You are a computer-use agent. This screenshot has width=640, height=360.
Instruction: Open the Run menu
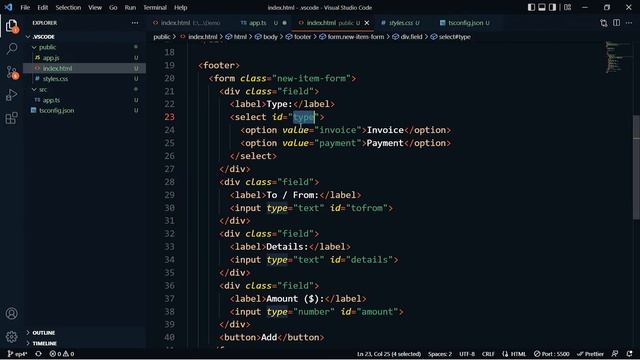[x=130, y=7]
